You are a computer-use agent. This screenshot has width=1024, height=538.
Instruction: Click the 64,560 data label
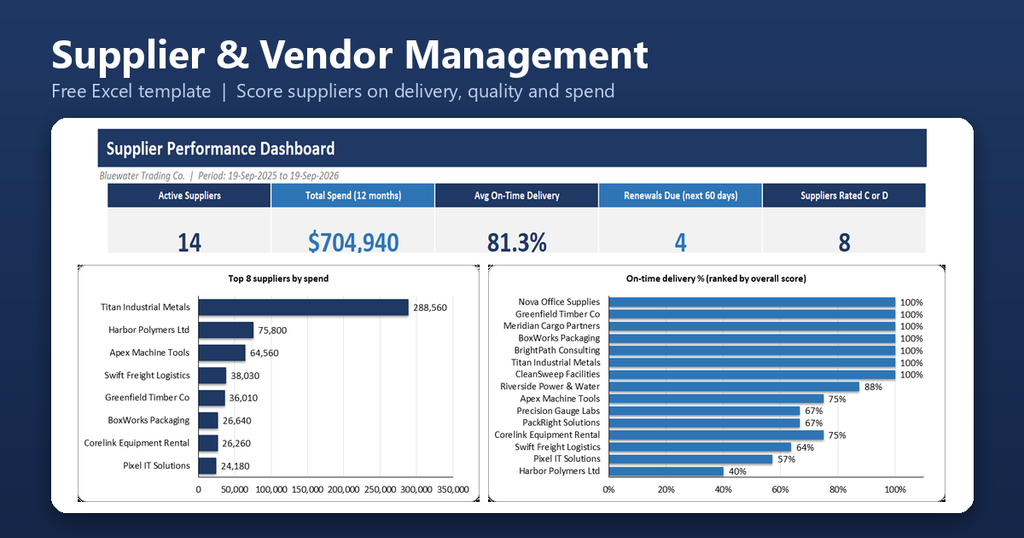click(x=264, y=353)
